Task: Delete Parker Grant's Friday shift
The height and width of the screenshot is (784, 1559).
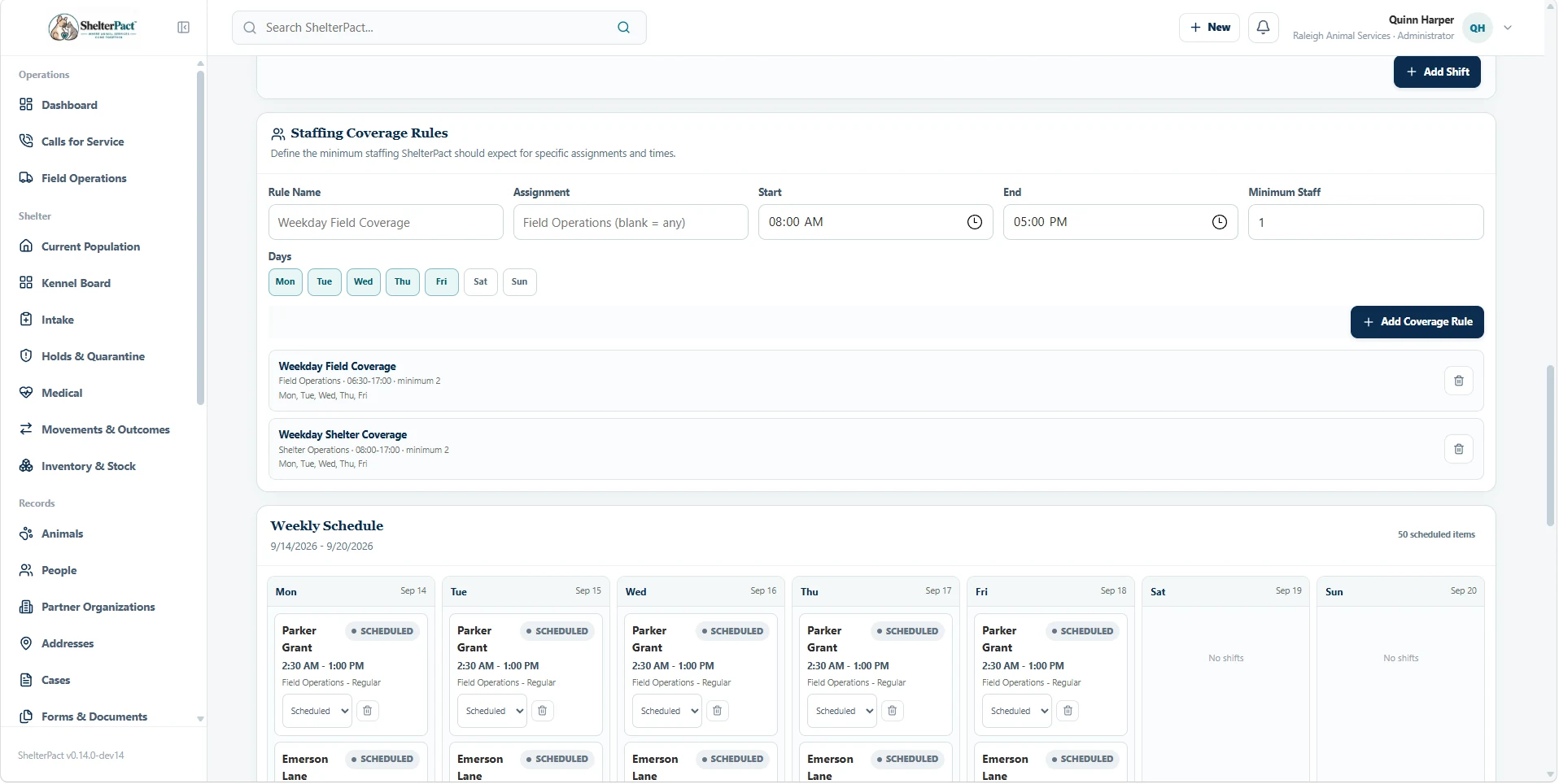Action: tap(1068, 711)
